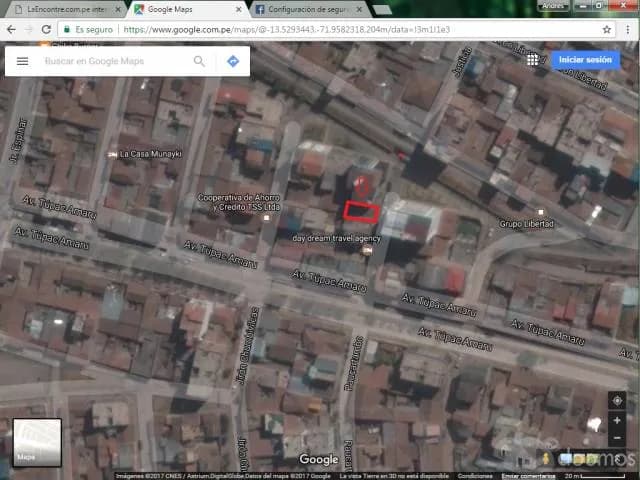Switch to Mapa view thumbnail
Screen dimensions: 640x480
click(x=37, y=442)
